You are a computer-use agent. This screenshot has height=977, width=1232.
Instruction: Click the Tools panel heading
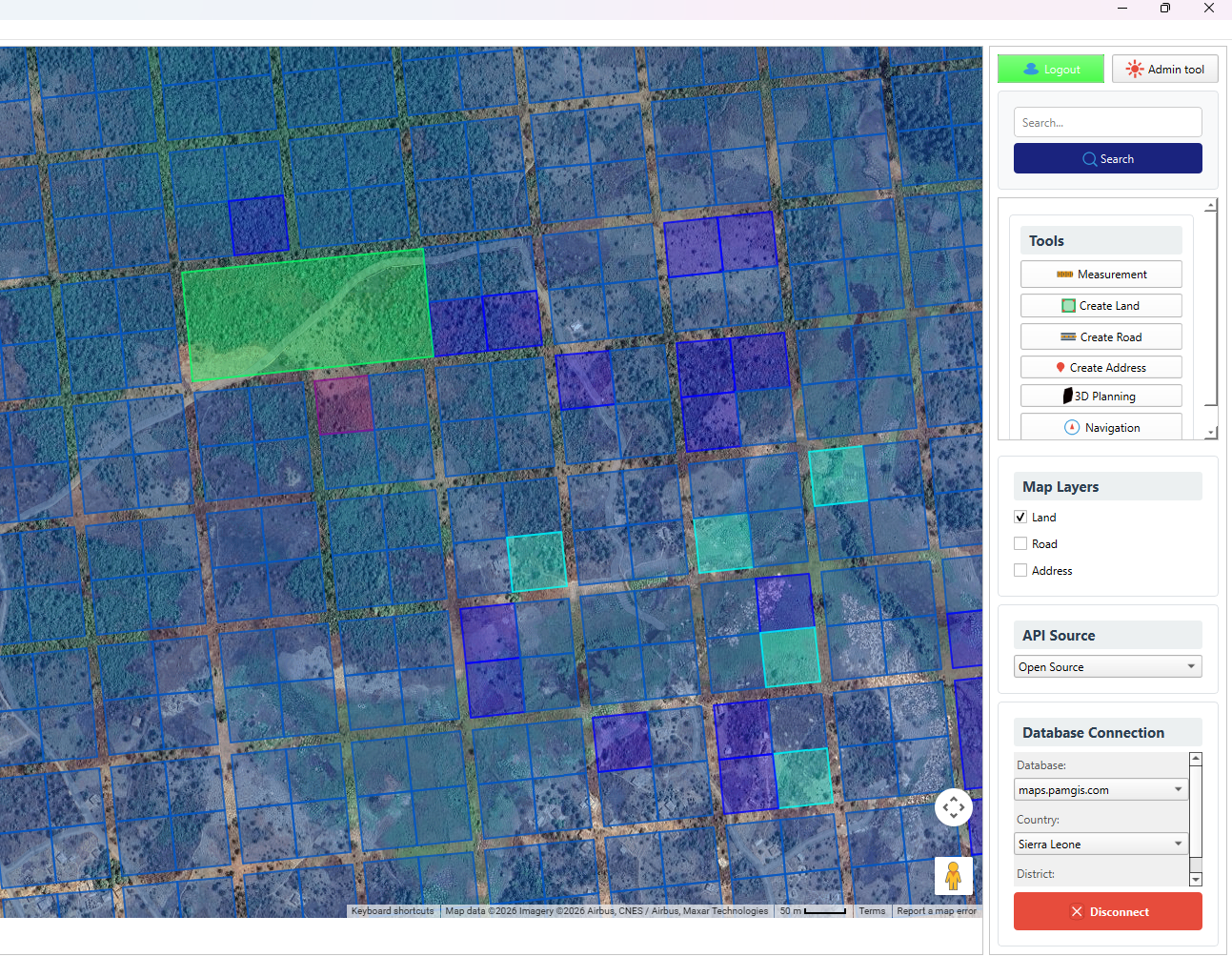point(1046,241)
